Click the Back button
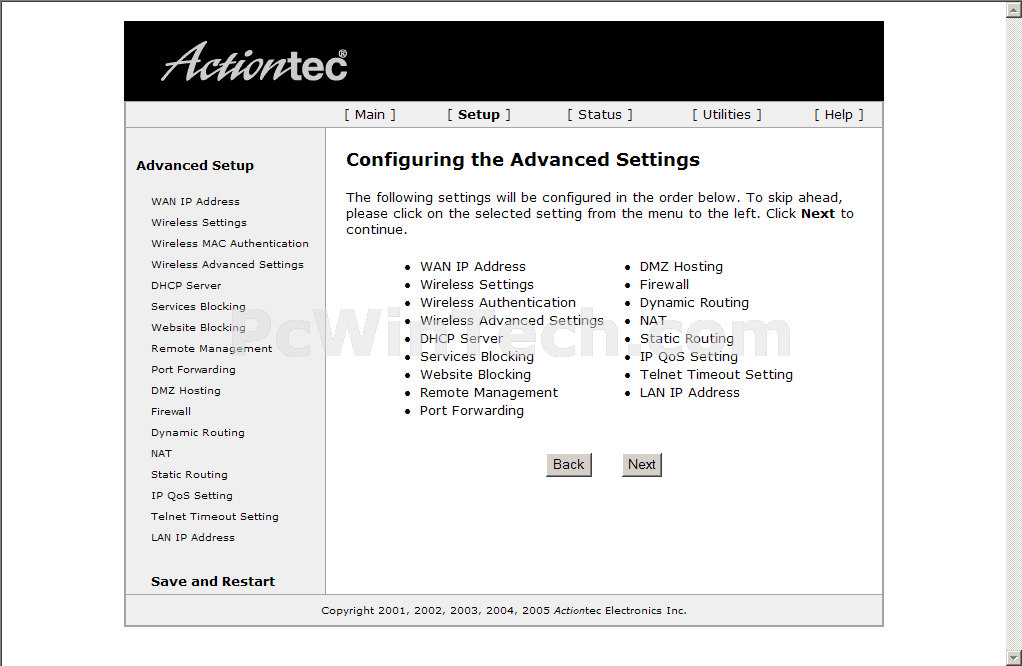The width and height of the screenshot is (1022, 666). click(x=568, y=465)
